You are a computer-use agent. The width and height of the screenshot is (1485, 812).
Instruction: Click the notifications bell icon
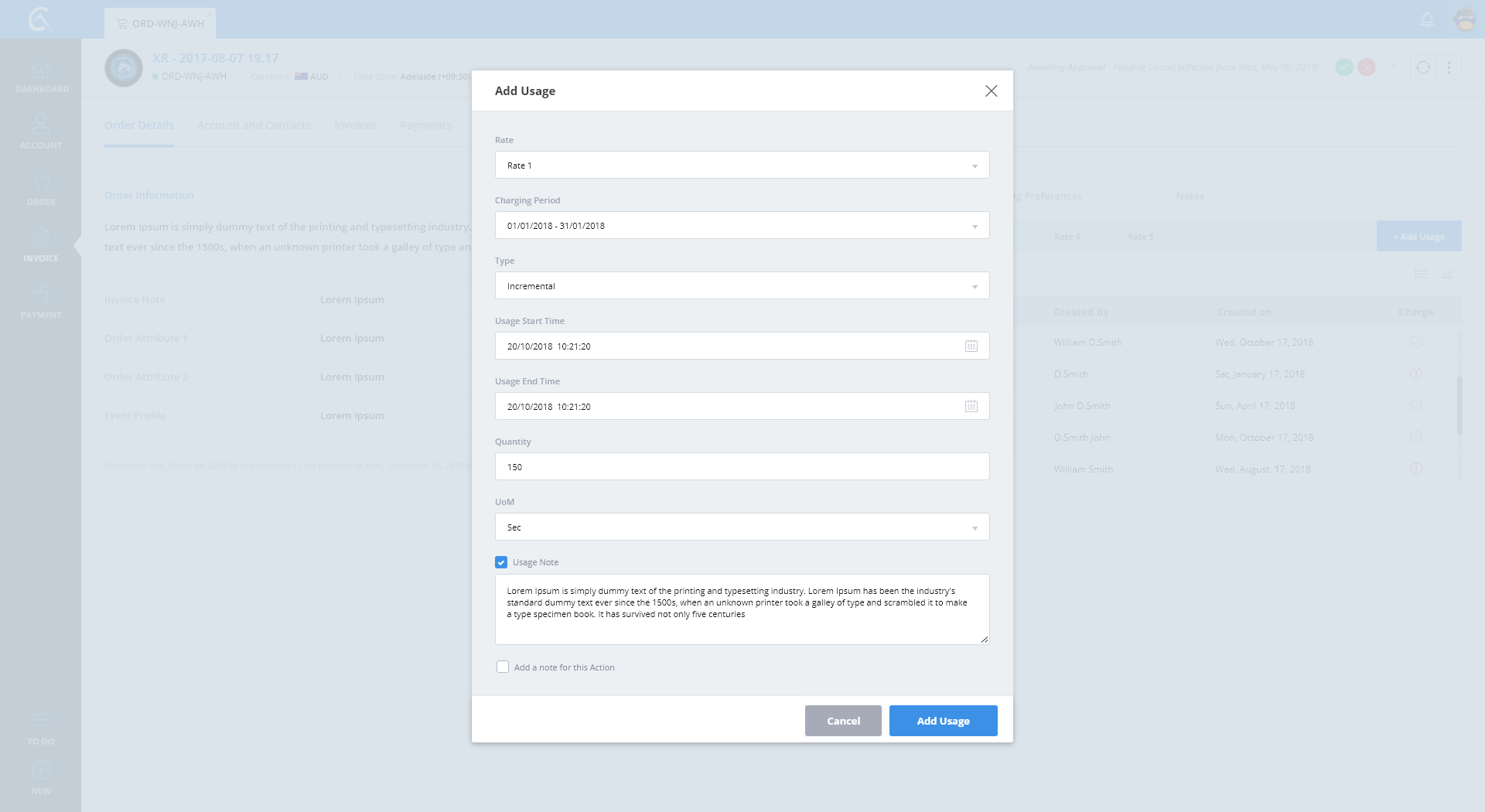pos(1427,20)
